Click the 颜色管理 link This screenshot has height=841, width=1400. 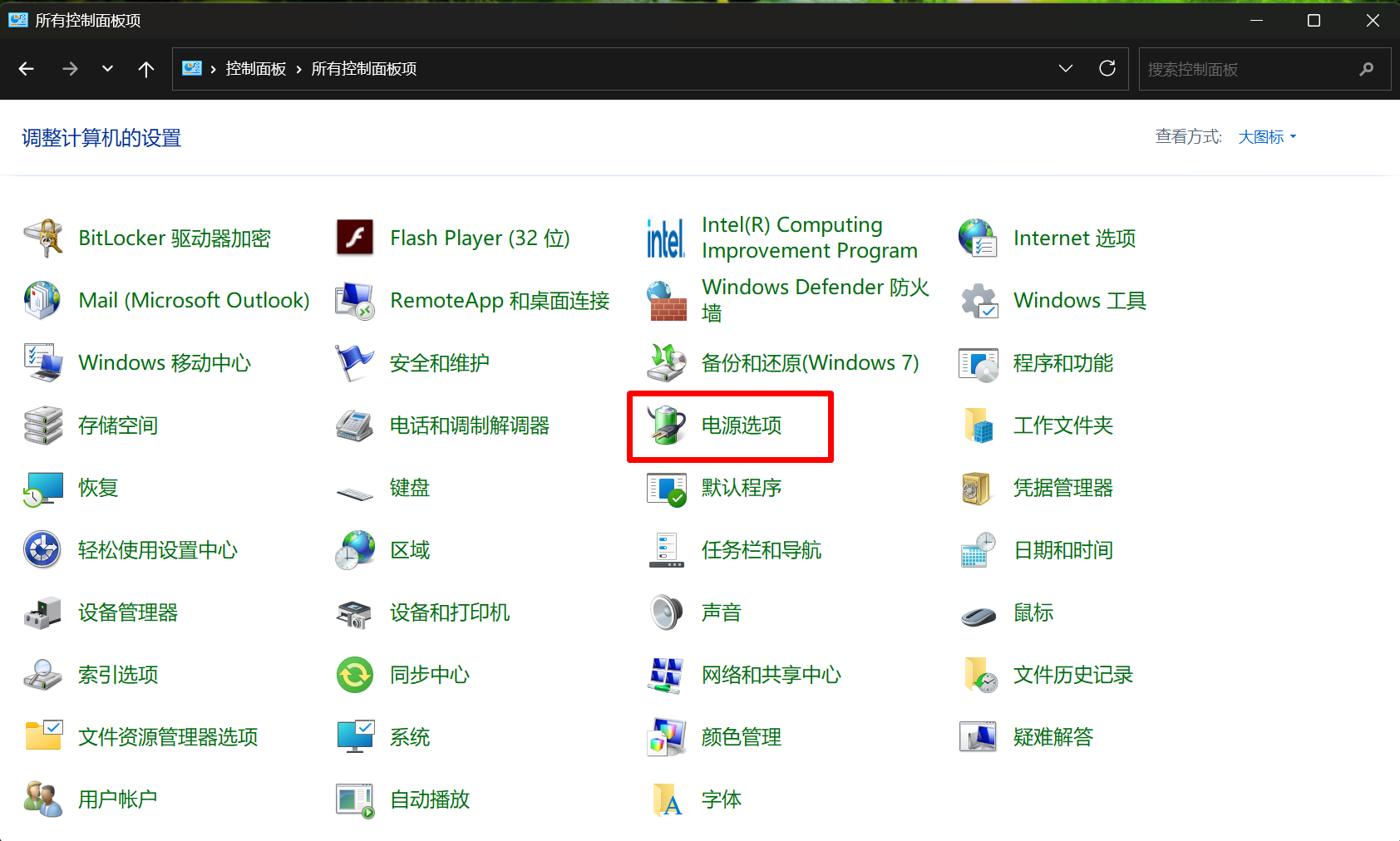[x=742, y=737]
